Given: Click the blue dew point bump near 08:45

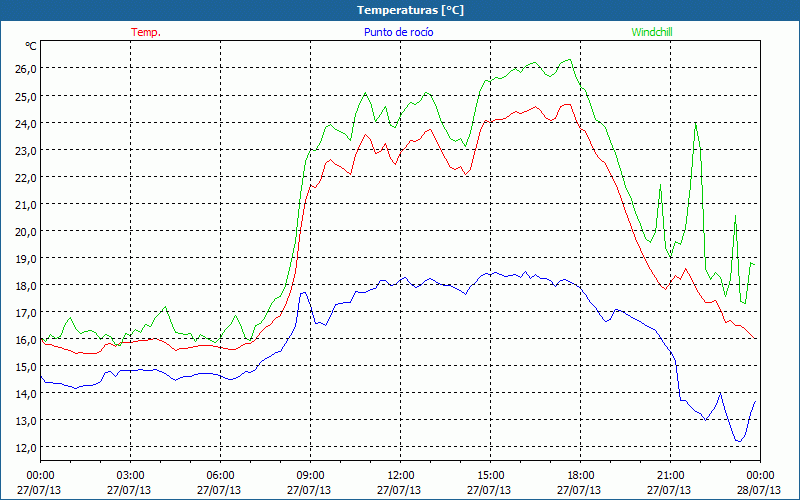Looking at the screenshot, I should 304,293.
